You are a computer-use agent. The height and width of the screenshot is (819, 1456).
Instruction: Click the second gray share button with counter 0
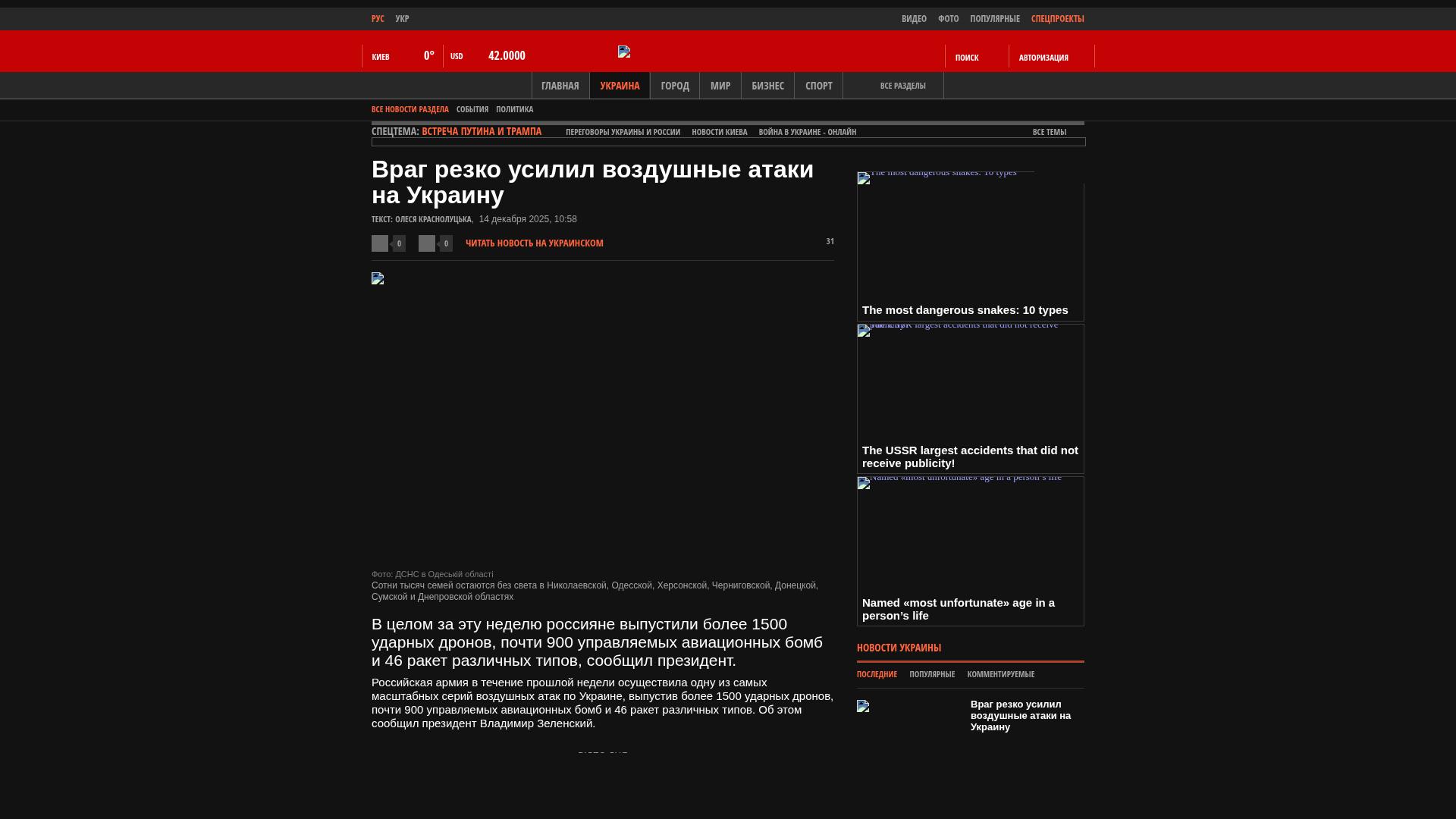pyautogui.click(x=427, y=243)
